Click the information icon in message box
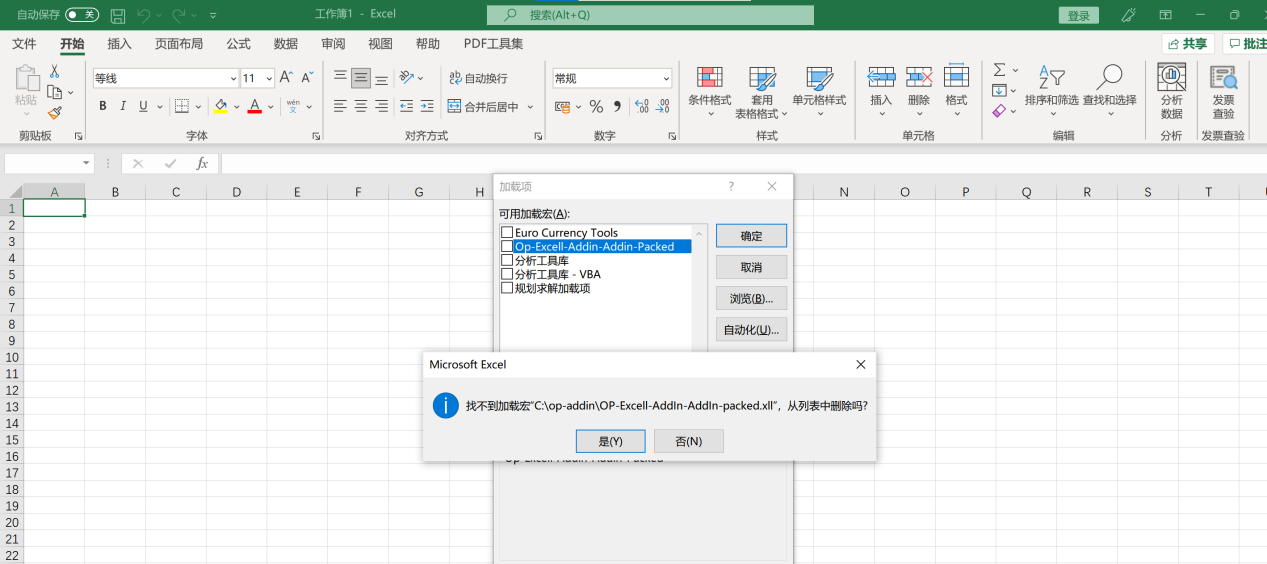Screen dimensions: 1267x564 point(445,406)
